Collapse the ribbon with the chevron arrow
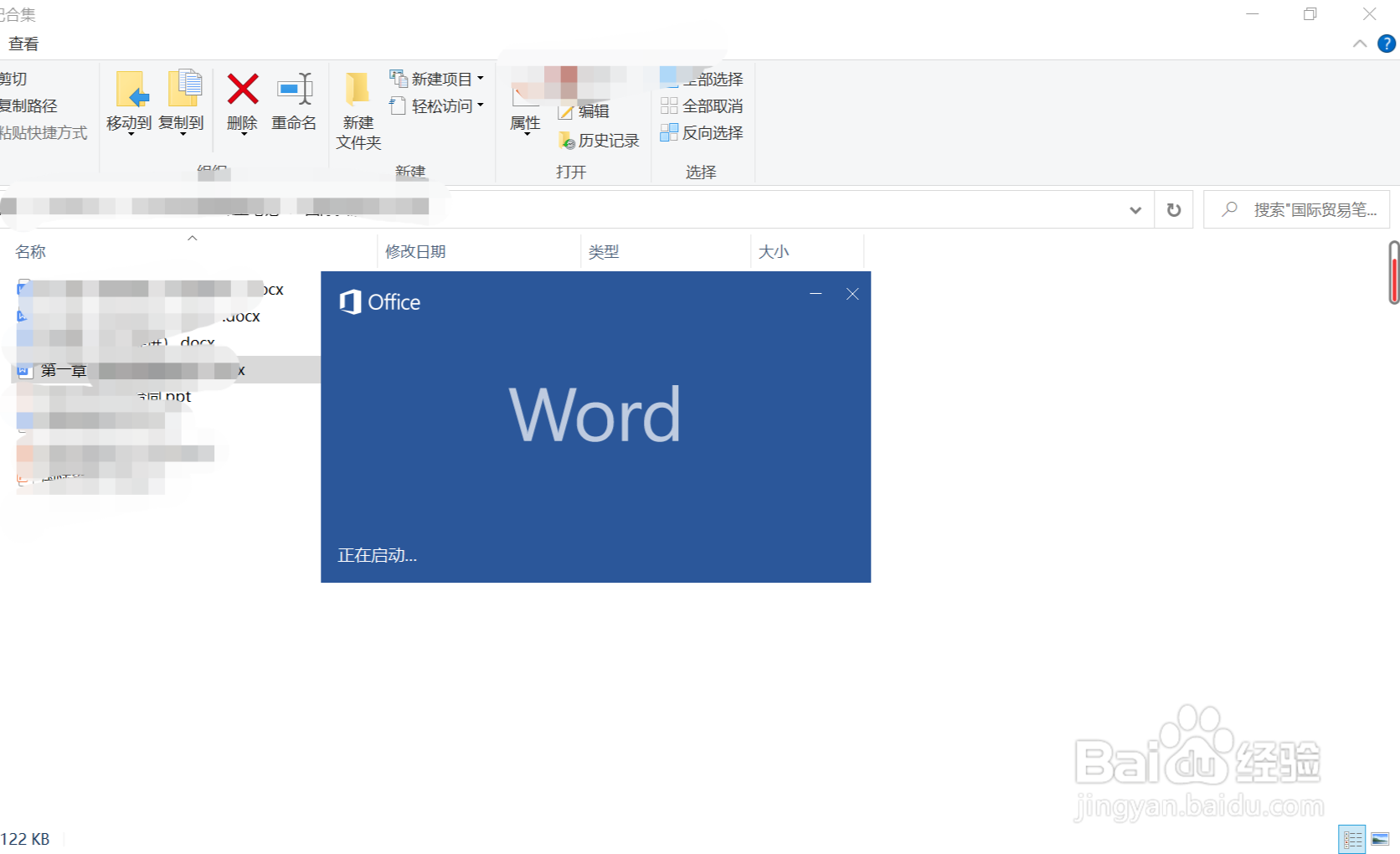The width and height of the screenshot is (1400, 854). 1360,44
